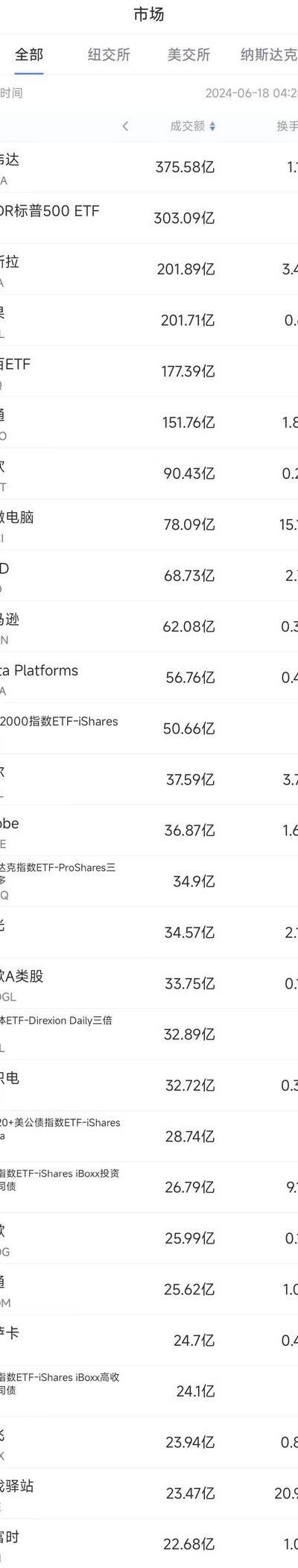Sort by 成交额 using the sort arrows
The width and height of the screenshot is (298, 1568).
(213, 127)
